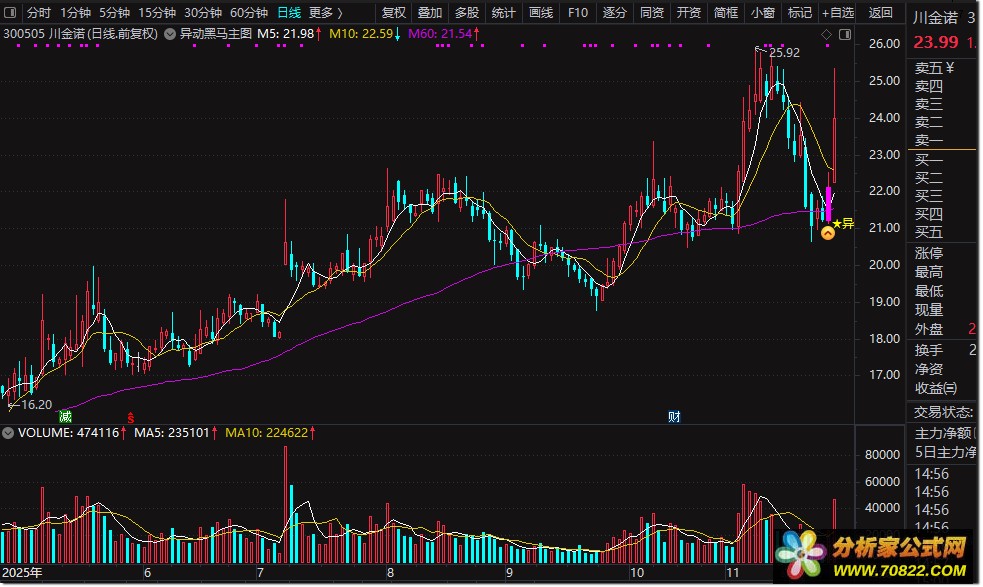Click the 主力净额 main net amount label
Image resolution: width=983 pixels, height=587 pixels.
click(943, 433)
